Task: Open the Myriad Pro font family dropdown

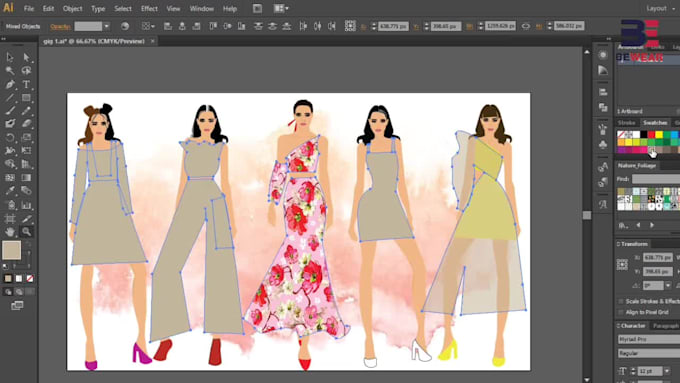Action: (648, 339)
